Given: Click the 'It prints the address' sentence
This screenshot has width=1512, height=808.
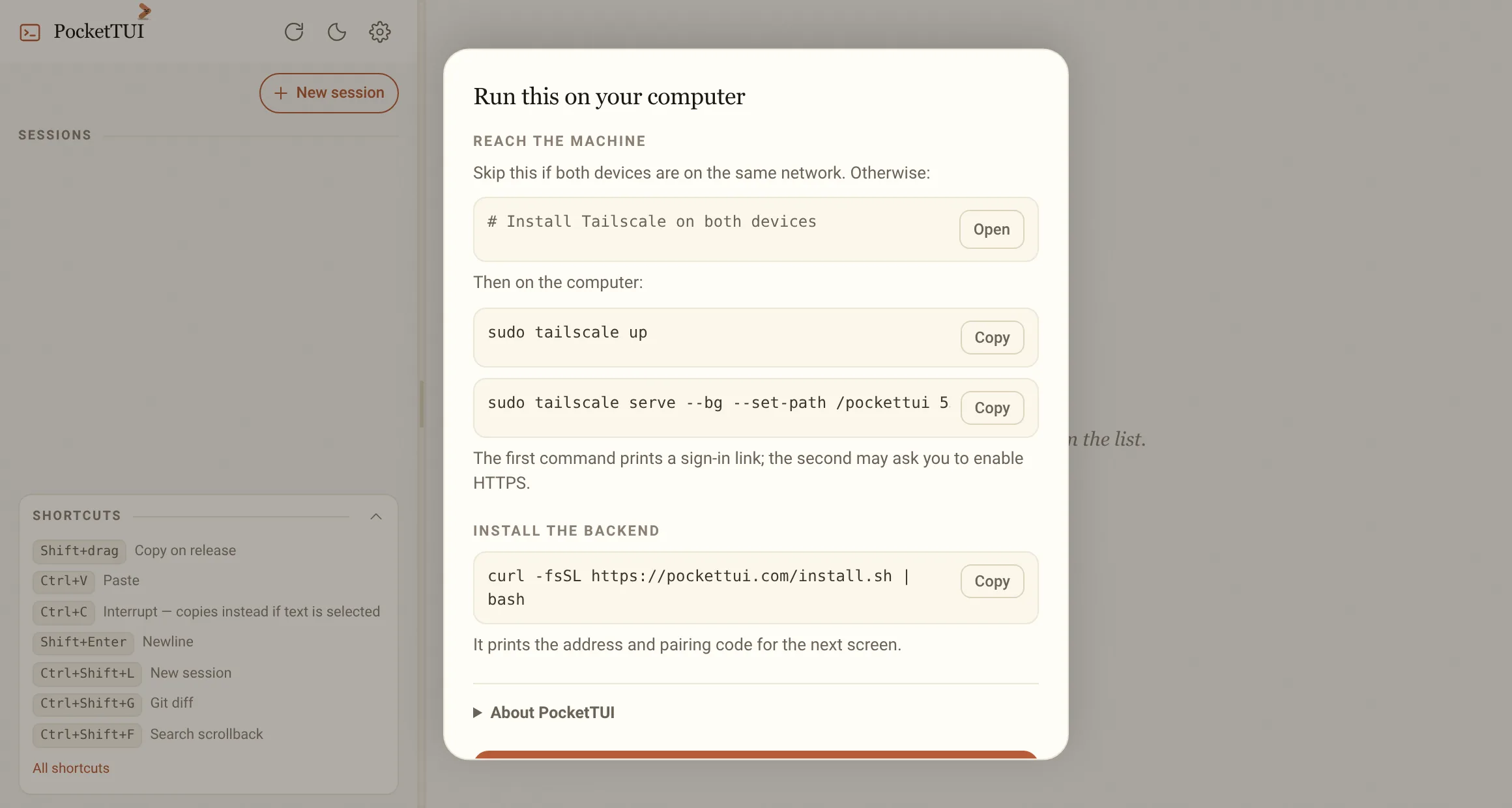Looking at the screenshot, I should pyautogui.click(x=687, y=644).
